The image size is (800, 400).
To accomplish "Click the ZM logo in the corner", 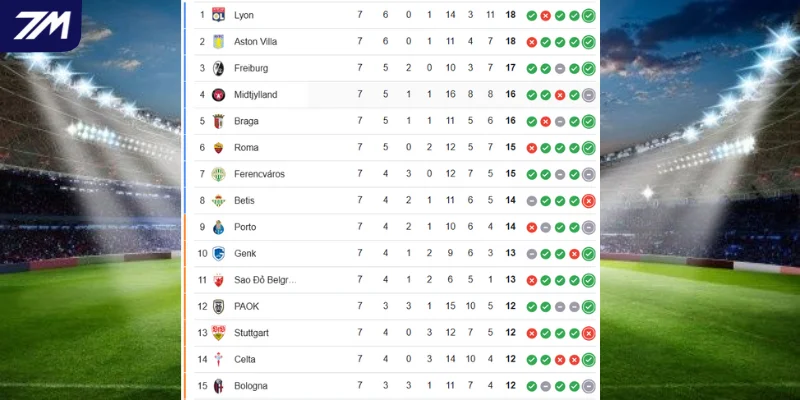I will (x=41, y=25).
